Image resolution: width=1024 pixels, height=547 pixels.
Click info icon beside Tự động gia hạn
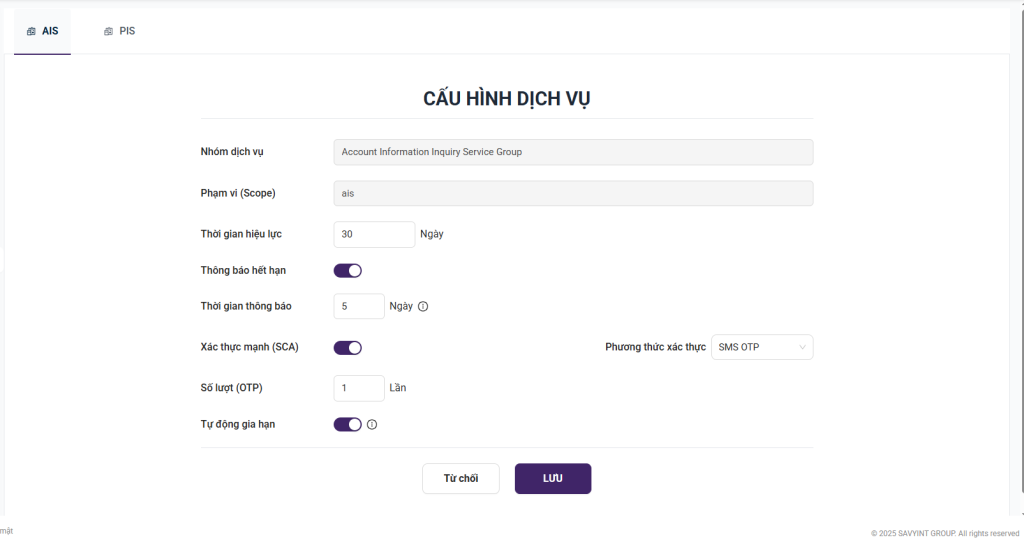click(372, 425)
